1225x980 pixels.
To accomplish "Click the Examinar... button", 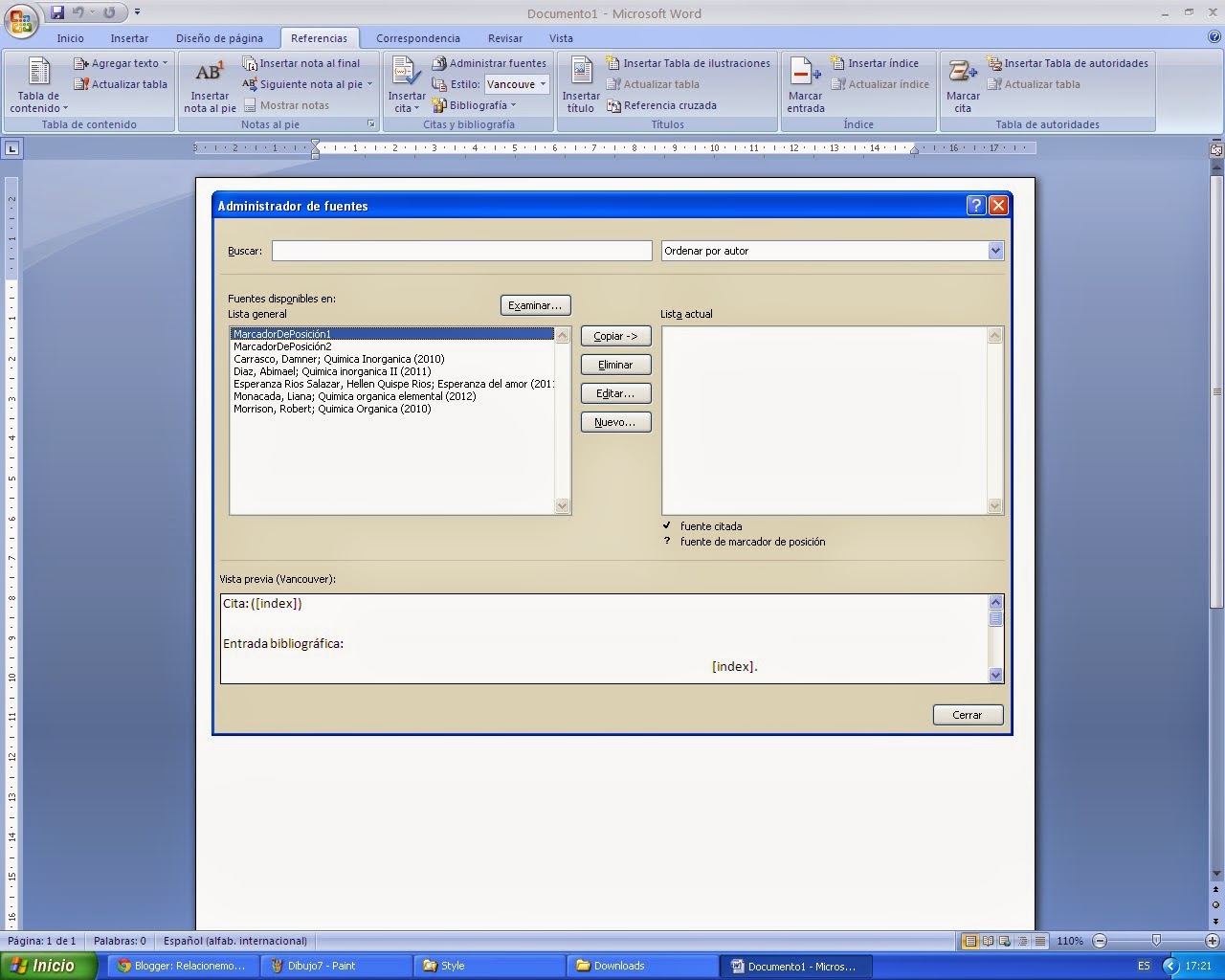I will [x=535, y=305].
